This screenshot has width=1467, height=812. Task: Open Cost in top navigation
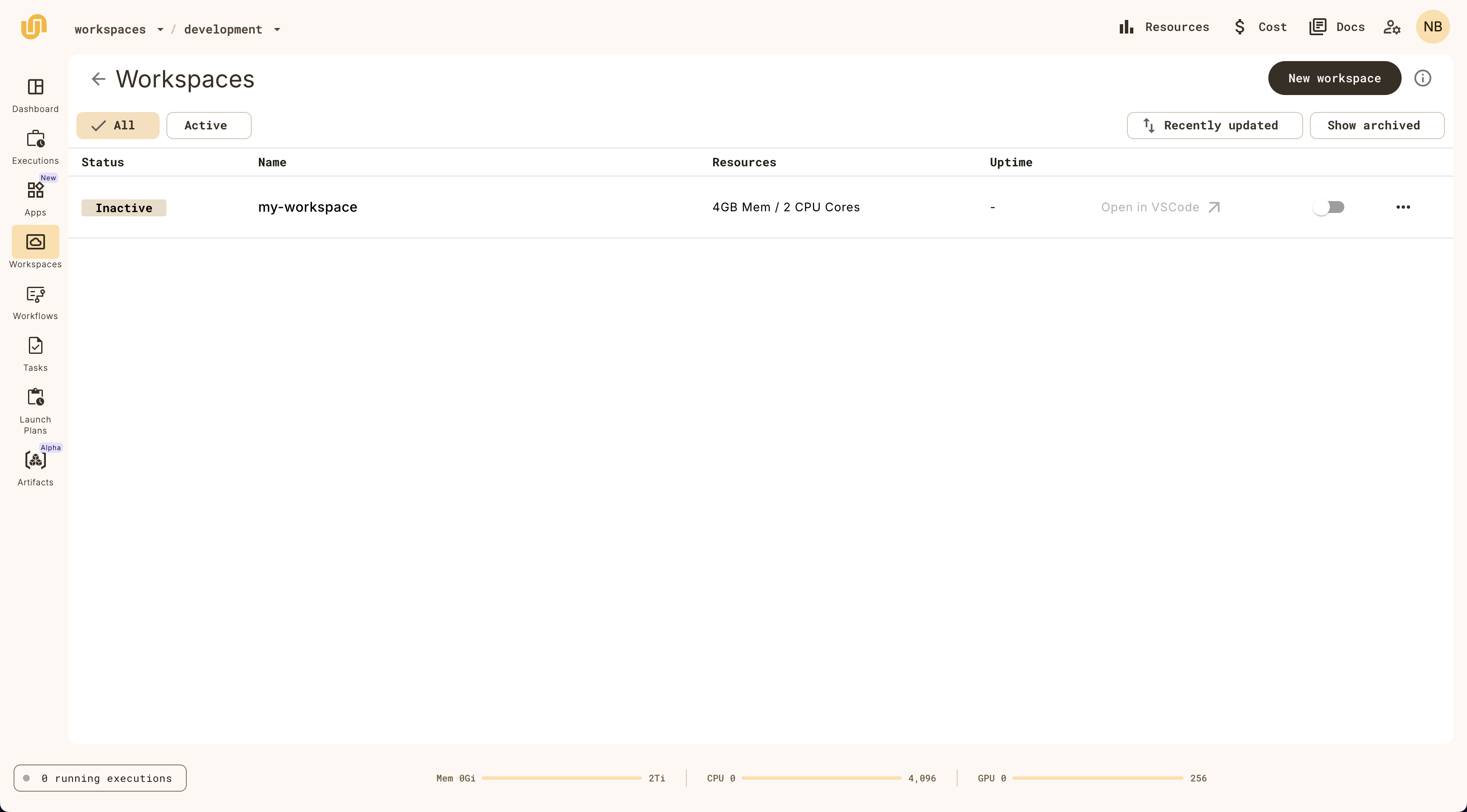(x=1260, y=27)
